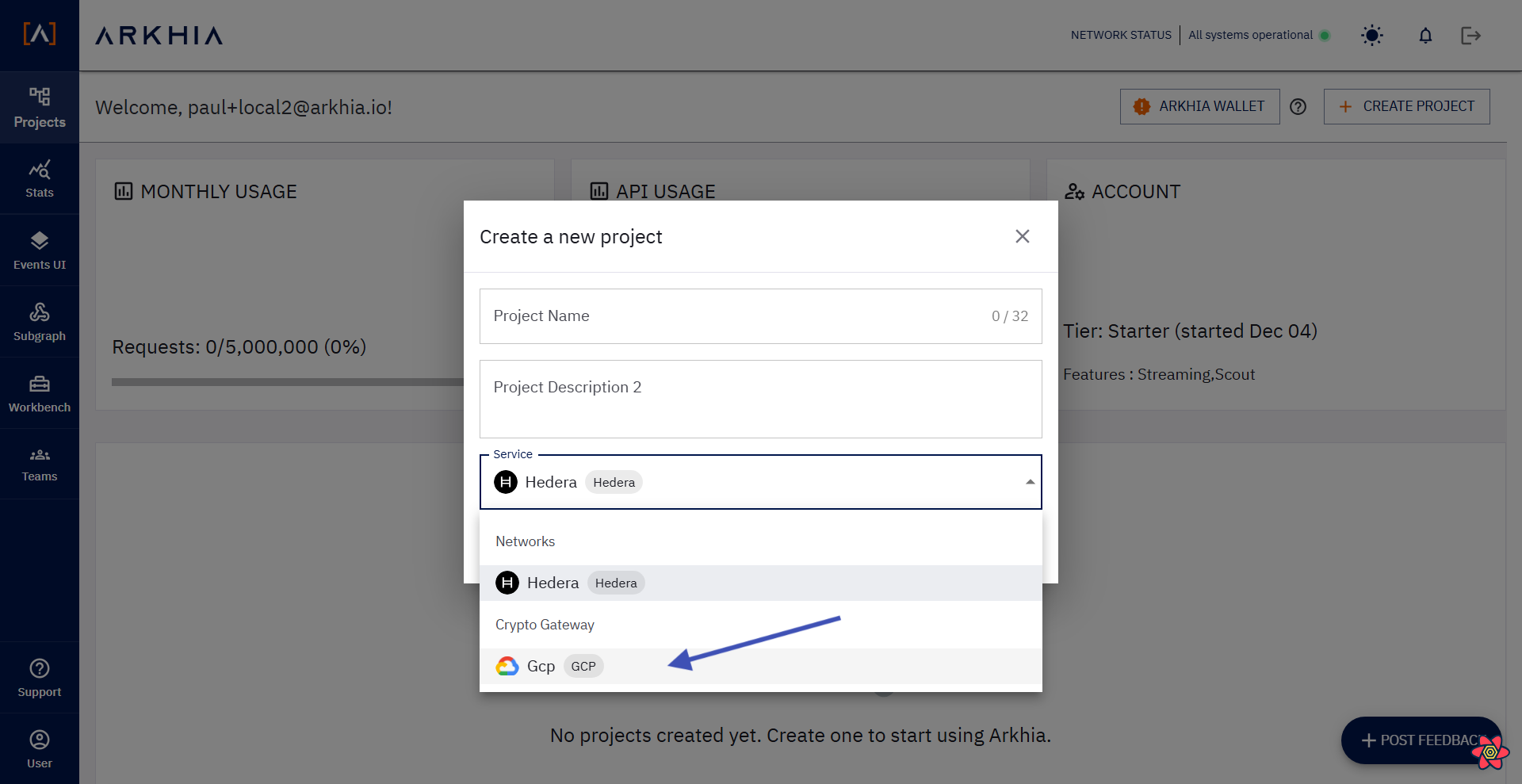Open the Projects section in sidebar
This screenshot has width=1522, height=784.
pos(40,107)
